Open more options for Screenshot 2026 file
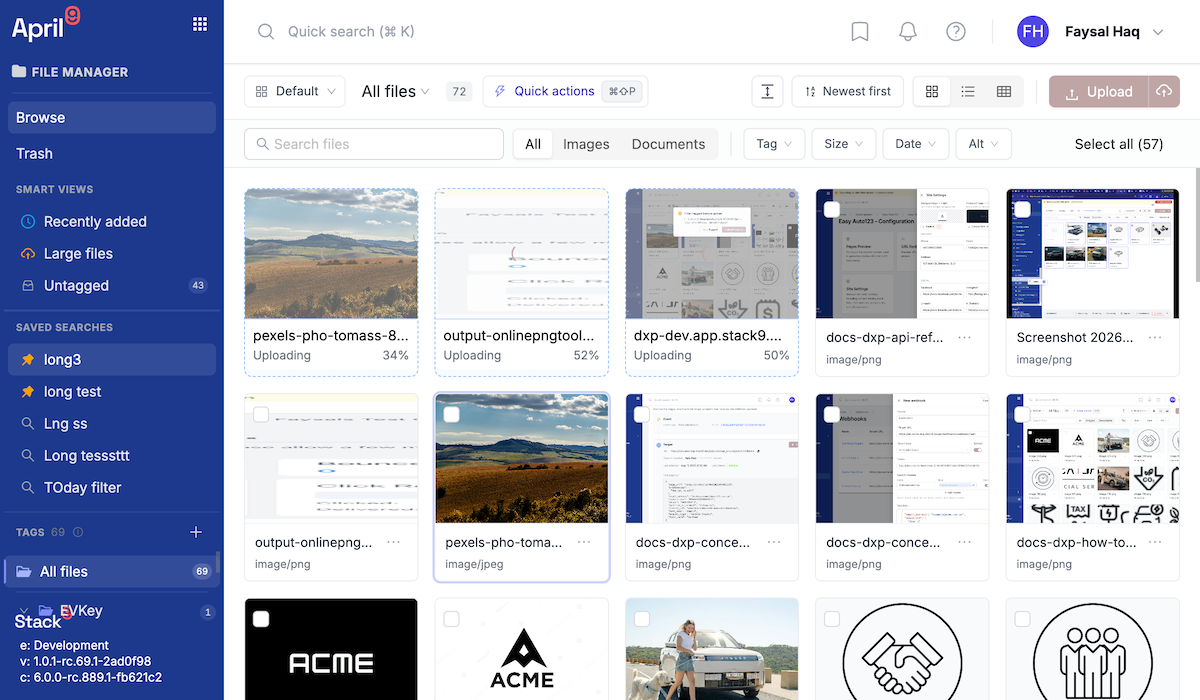The width and height of the screenshot is (1200, 700). [x=1155, y=337]
